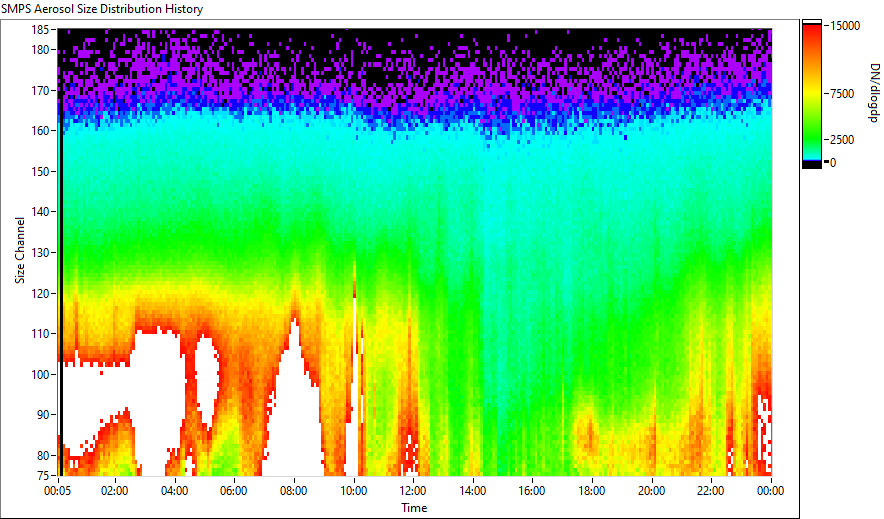Click the 10:00 time axis tick
884x519 pixels.
click(x=353, y=491)
